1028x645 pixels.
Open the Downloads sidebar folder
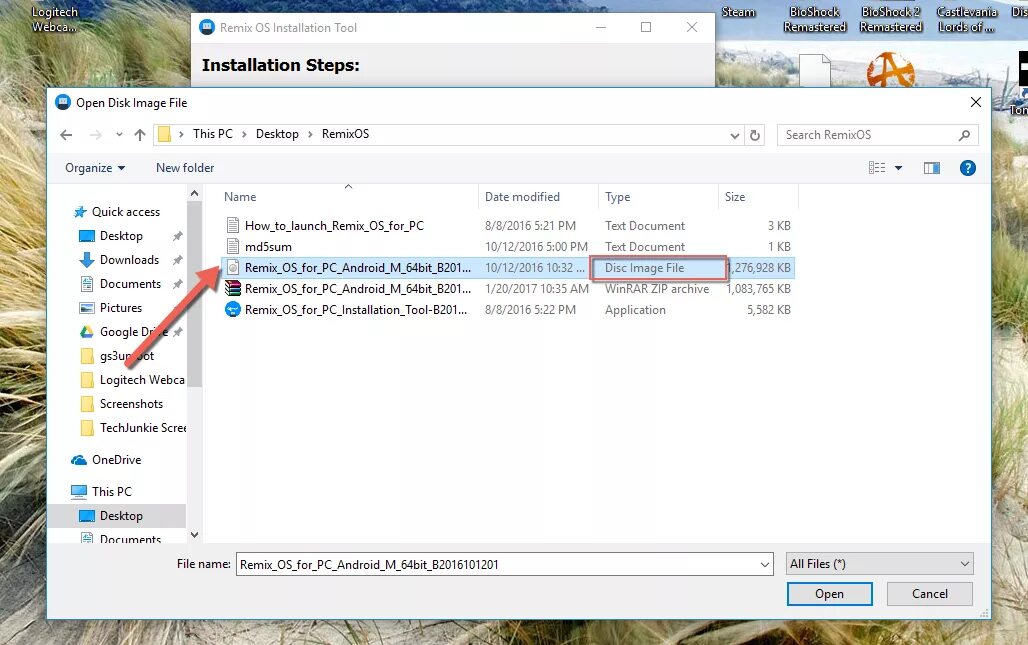coord(129,260)
